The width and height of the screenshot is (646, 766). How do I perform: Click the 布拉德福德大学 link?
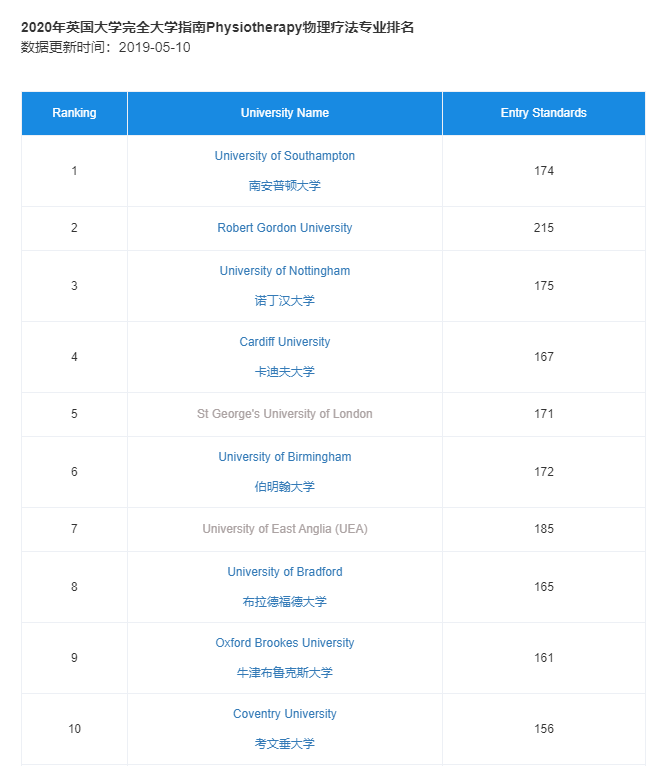(284, 601)
